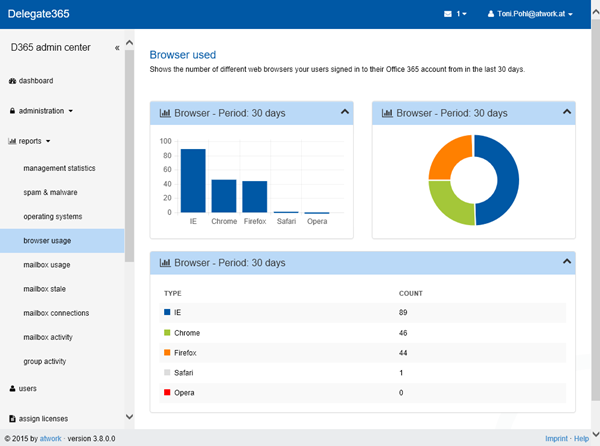Select operating systems report
Screen dimensions: 600x446
[x=52, y=216]
